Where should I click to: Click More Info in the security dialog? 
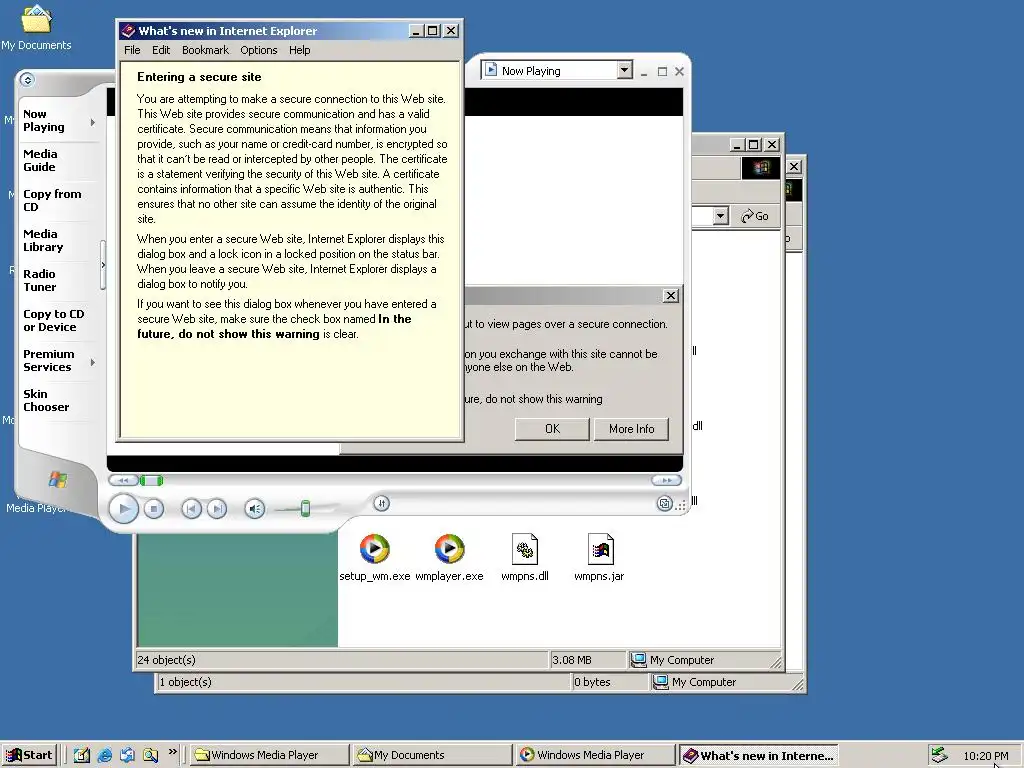point(632,429)
